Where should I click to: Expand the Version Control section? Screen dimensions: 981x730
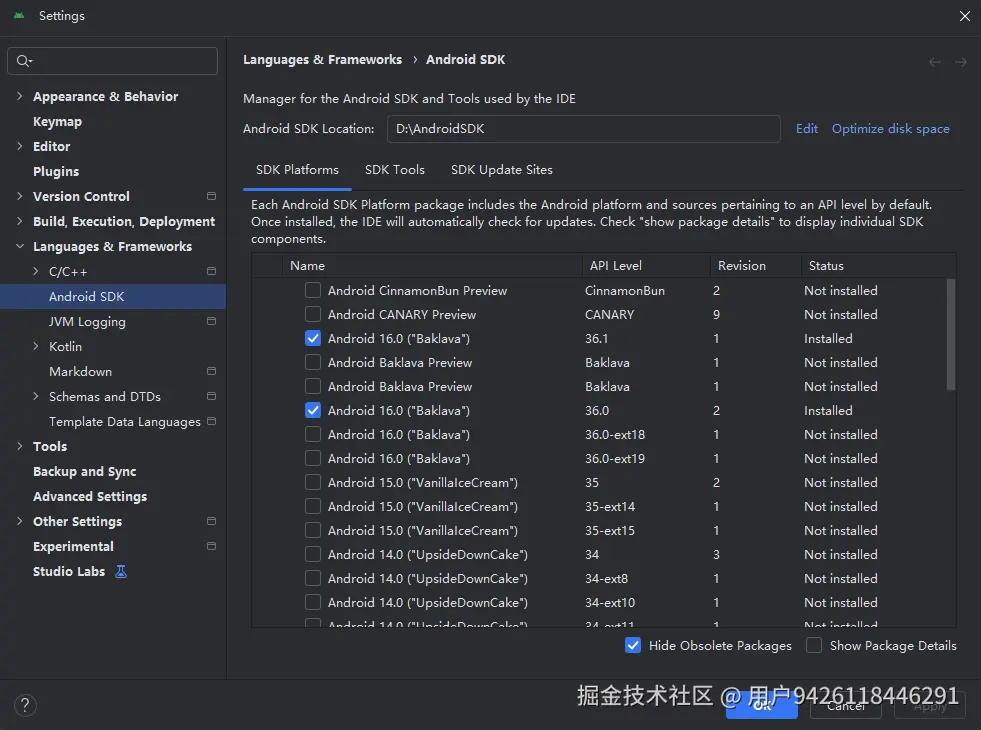click(x=19, y=196)
